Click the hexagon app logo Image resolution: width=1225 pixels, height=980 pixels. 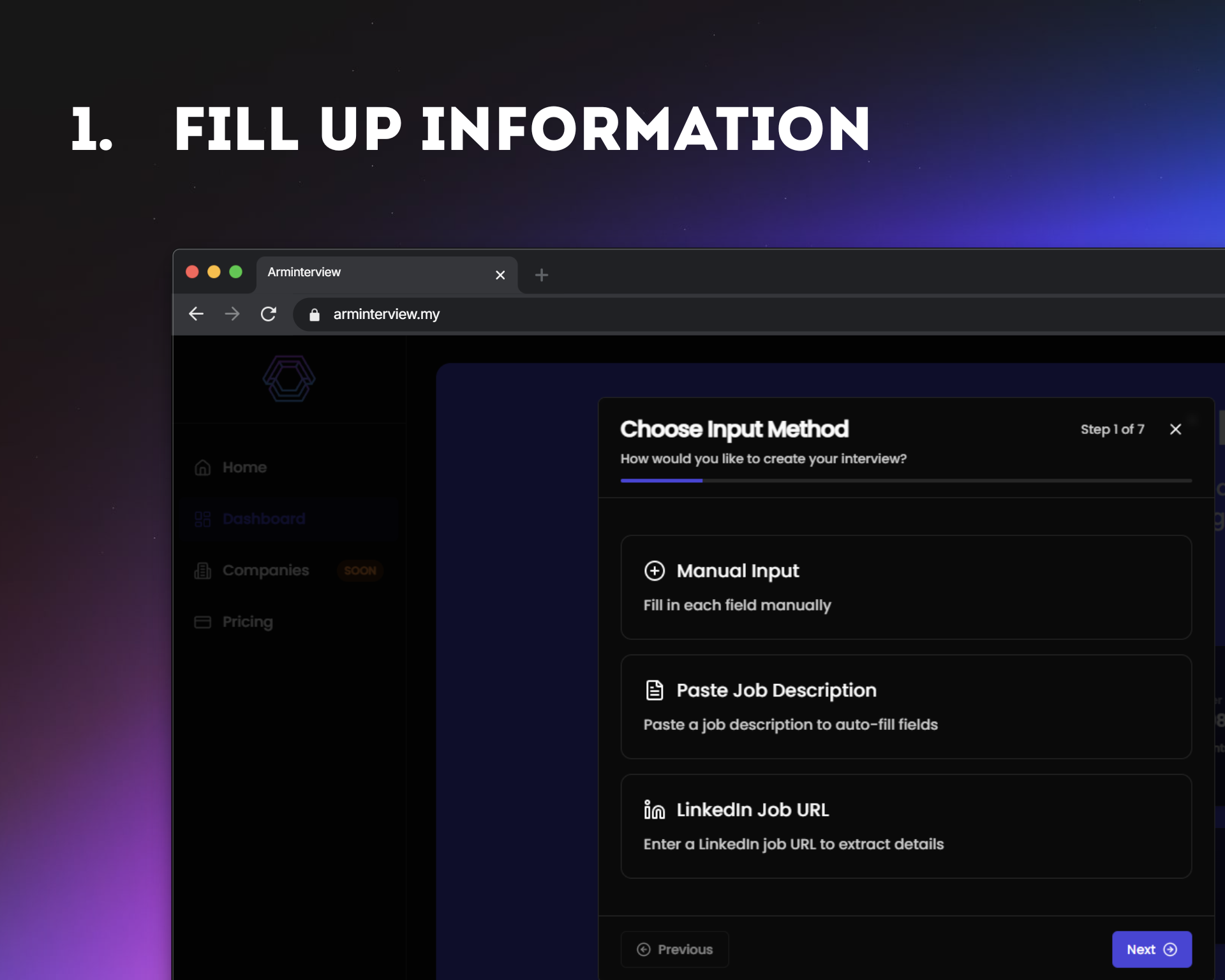289,379
